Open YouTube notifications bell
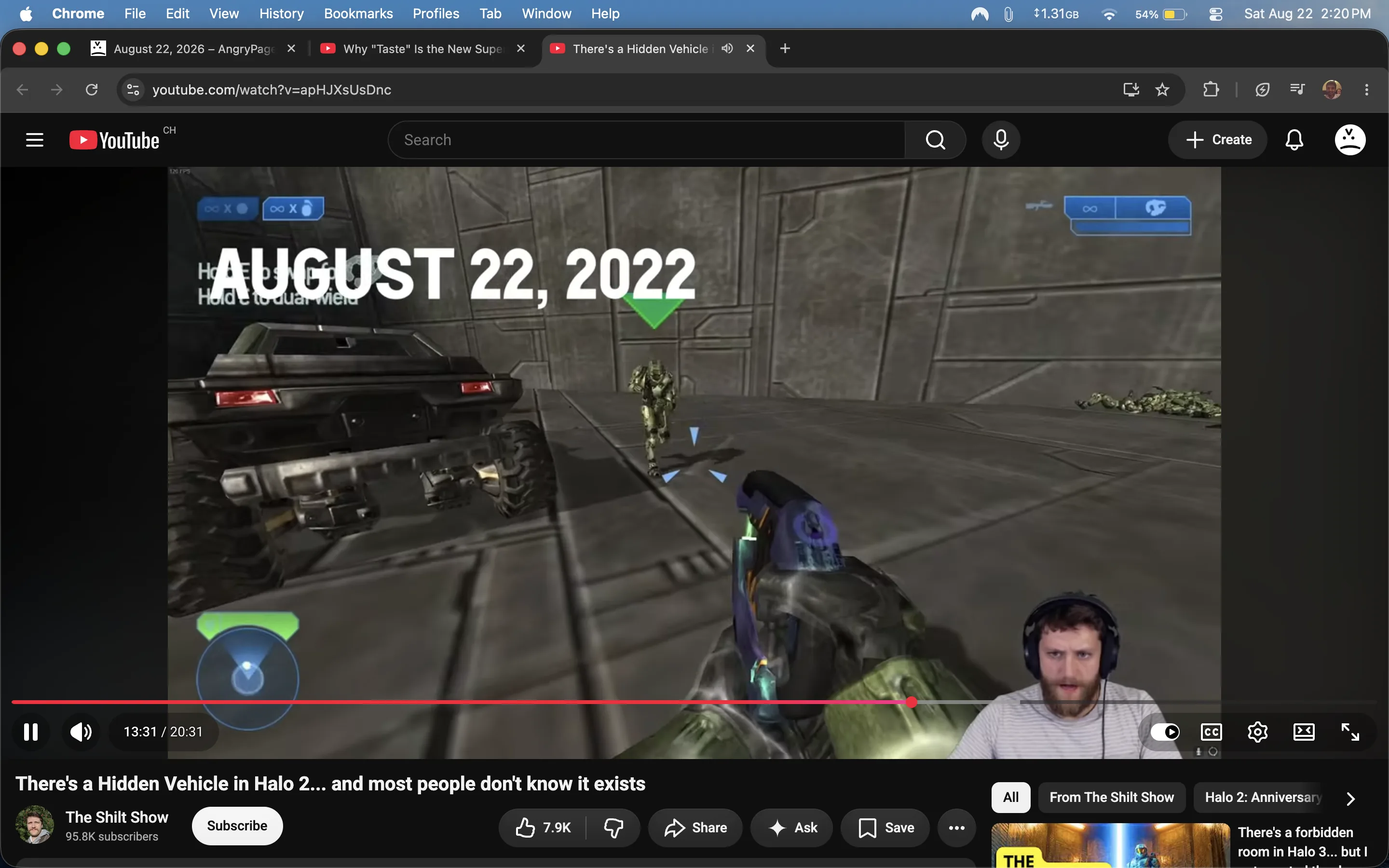The height and width of the screenshot is (868, 1389). coord(1294,139)
